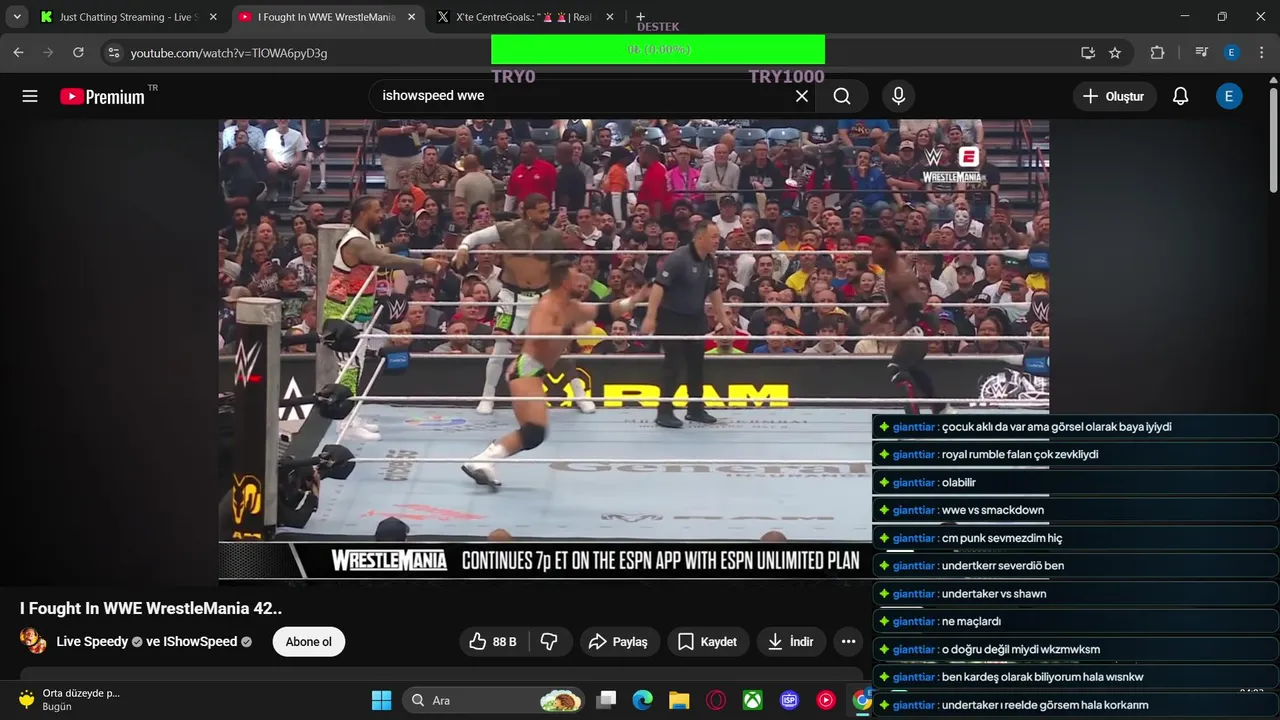Open Chrome media controls icon
The width and height of the screenshot is (1280, 720).
click(x=1202, y=52)
